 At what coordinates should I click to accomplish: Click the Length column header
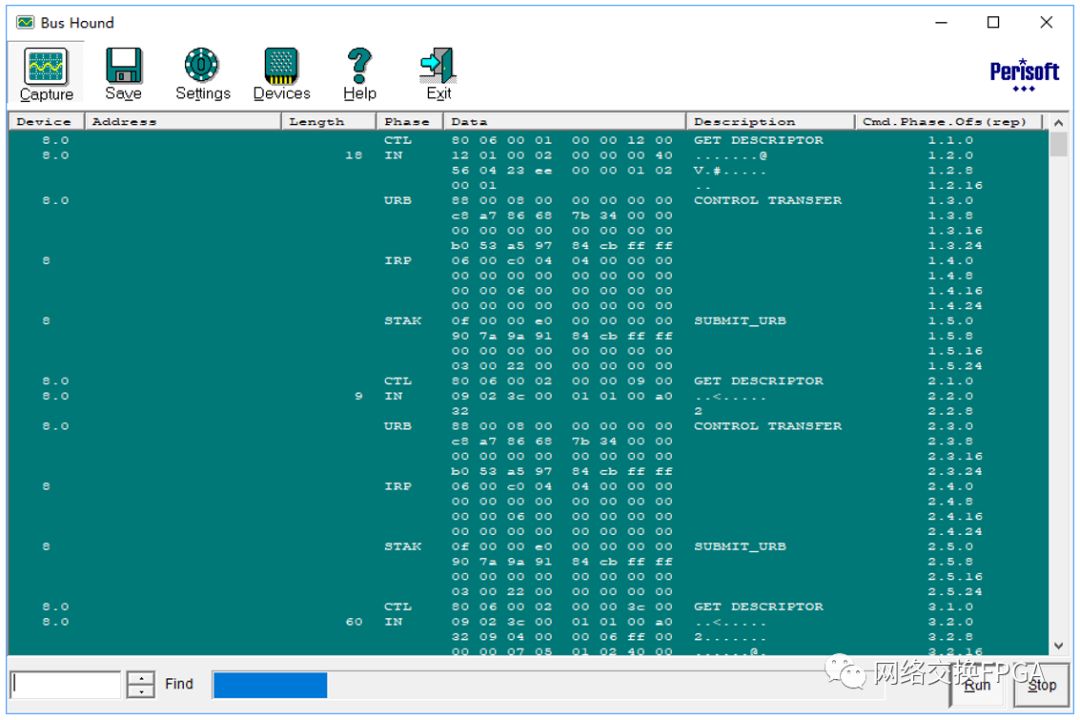coord(329,122)
